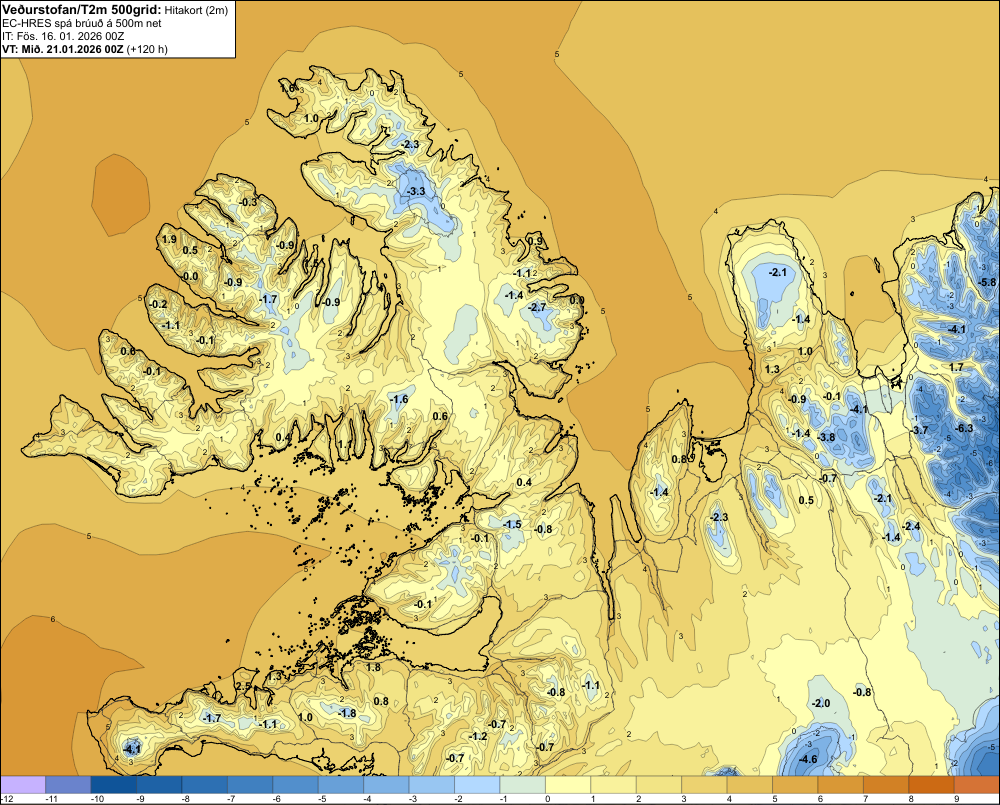
Task: Select the legend swatch between -11 and -10
Action: pyautogui.click(x=68, y=785)
